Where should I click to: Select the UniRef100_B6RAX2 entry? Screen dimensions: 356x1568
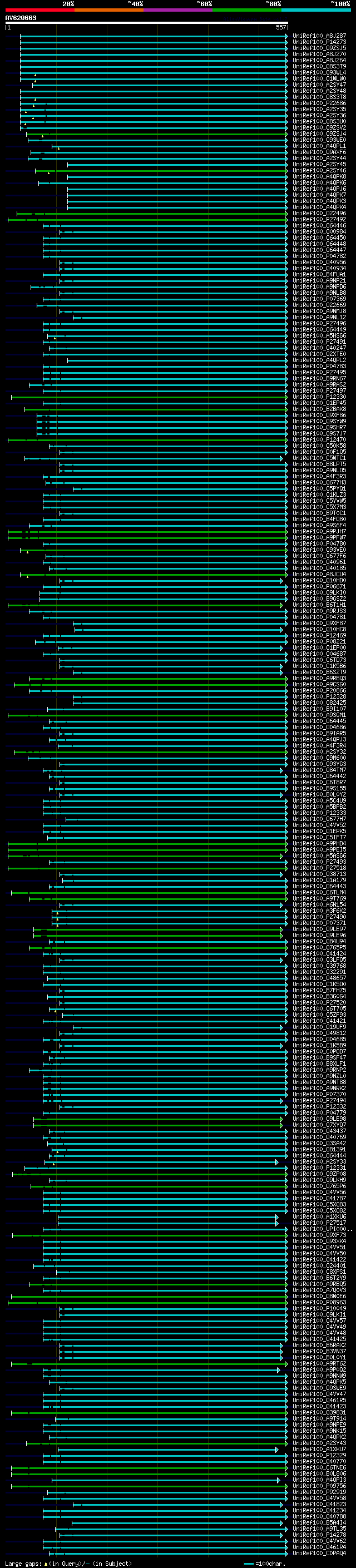pos(319,1345)
